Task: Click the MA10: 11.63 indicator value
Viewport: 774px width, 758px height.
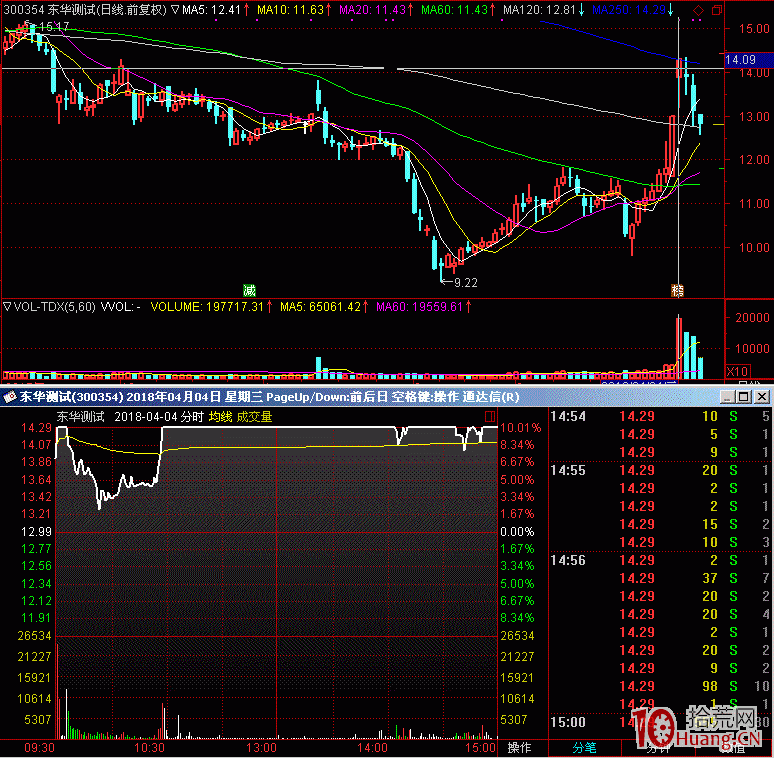Action: [x=294, y=9]
